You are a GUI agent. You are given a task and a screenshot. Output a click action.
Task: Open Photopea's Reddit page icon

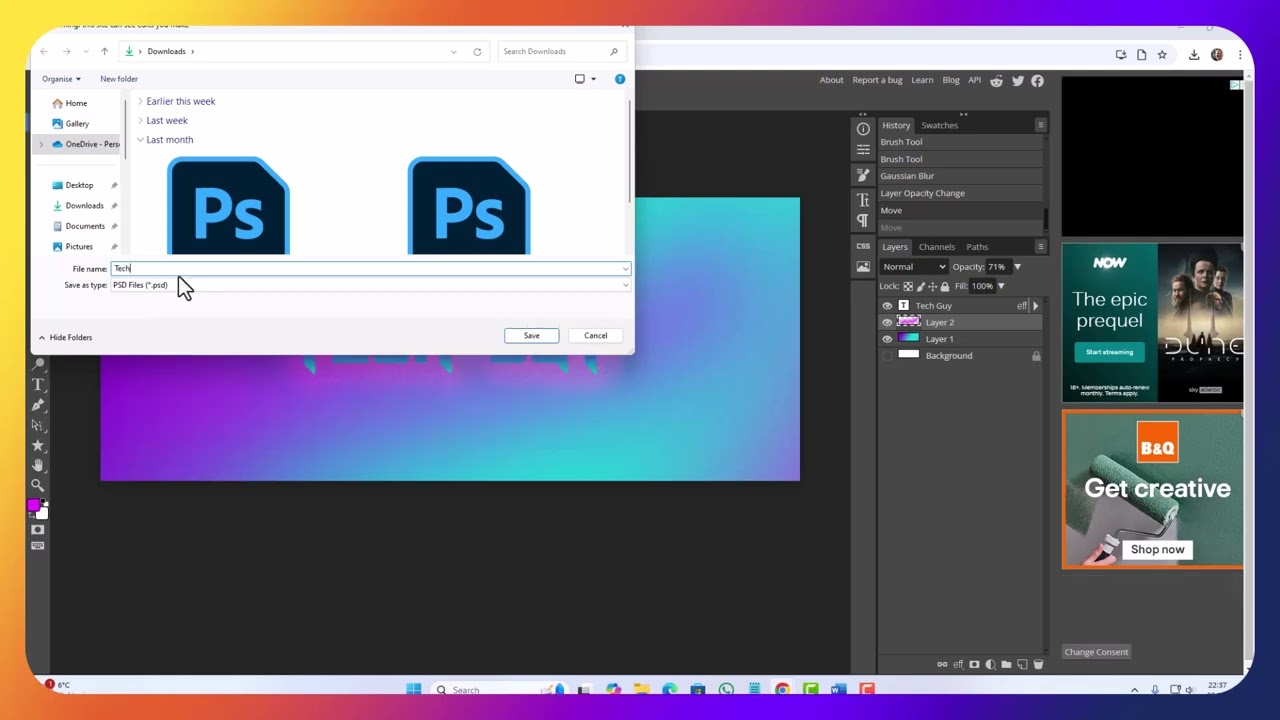[x=996, y=81]
